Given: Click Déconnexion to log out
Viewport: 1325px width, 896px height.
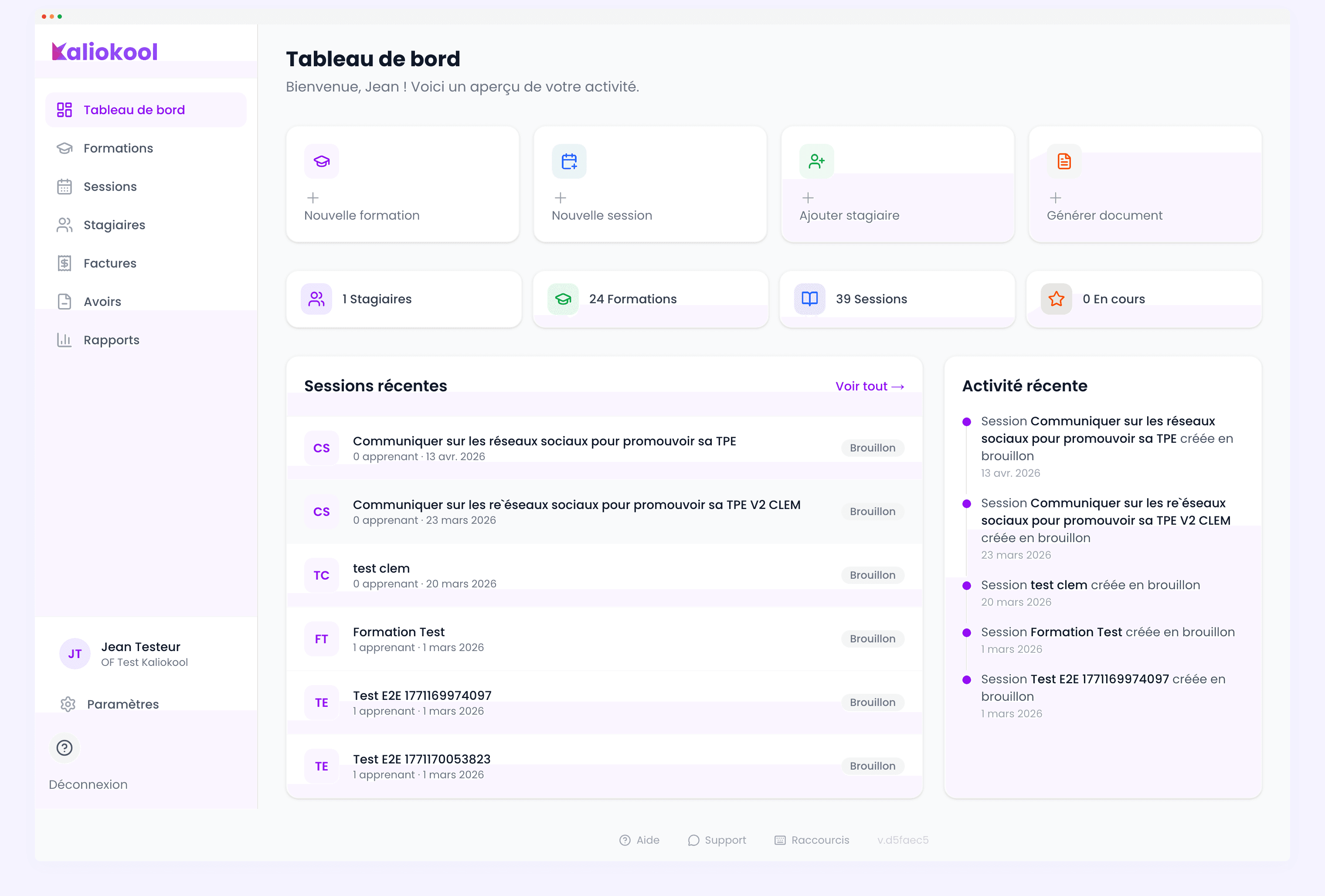Looking at the screenshot, I should 88,784.
